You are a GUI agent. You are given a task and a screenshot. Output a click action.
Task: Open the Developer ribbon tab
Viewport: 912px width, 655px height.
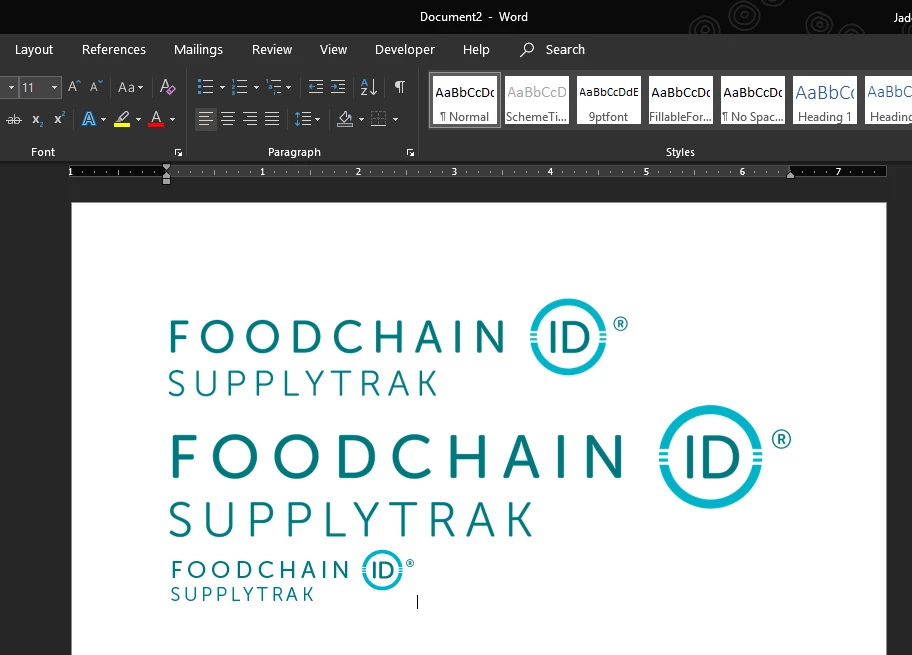coord(405,49)
